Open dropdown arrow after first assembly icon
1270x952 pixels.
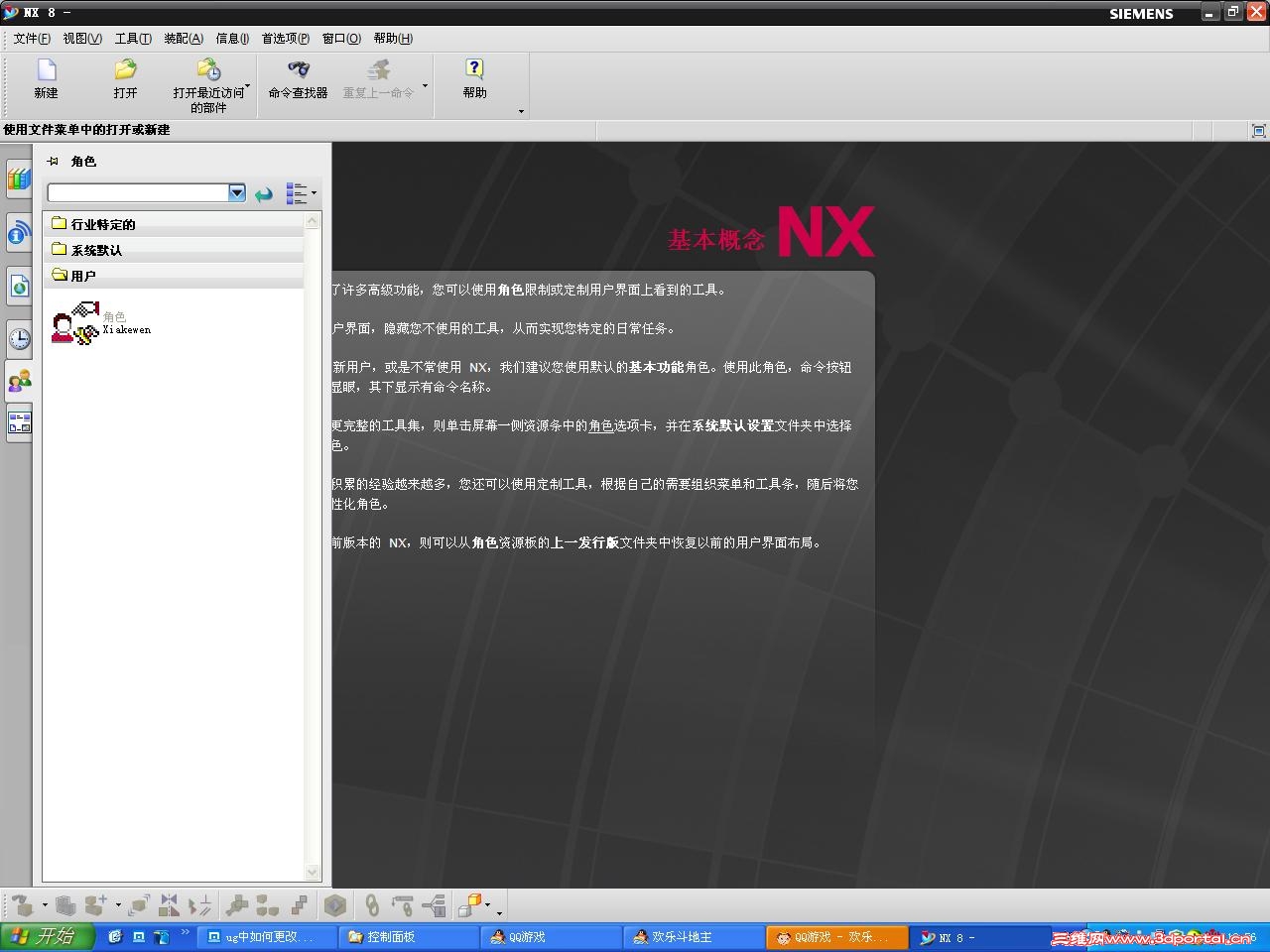45,905
